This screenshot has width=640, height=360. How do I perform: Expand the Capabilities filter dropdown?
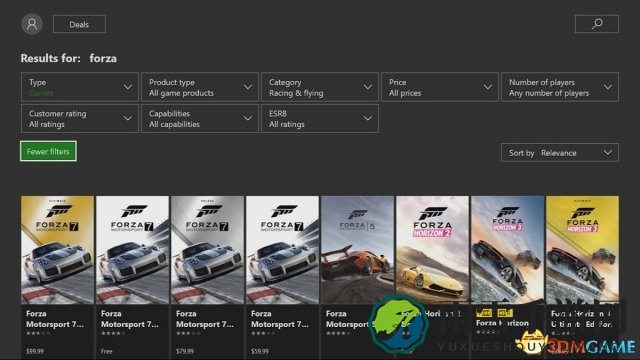tap(200, 118)
